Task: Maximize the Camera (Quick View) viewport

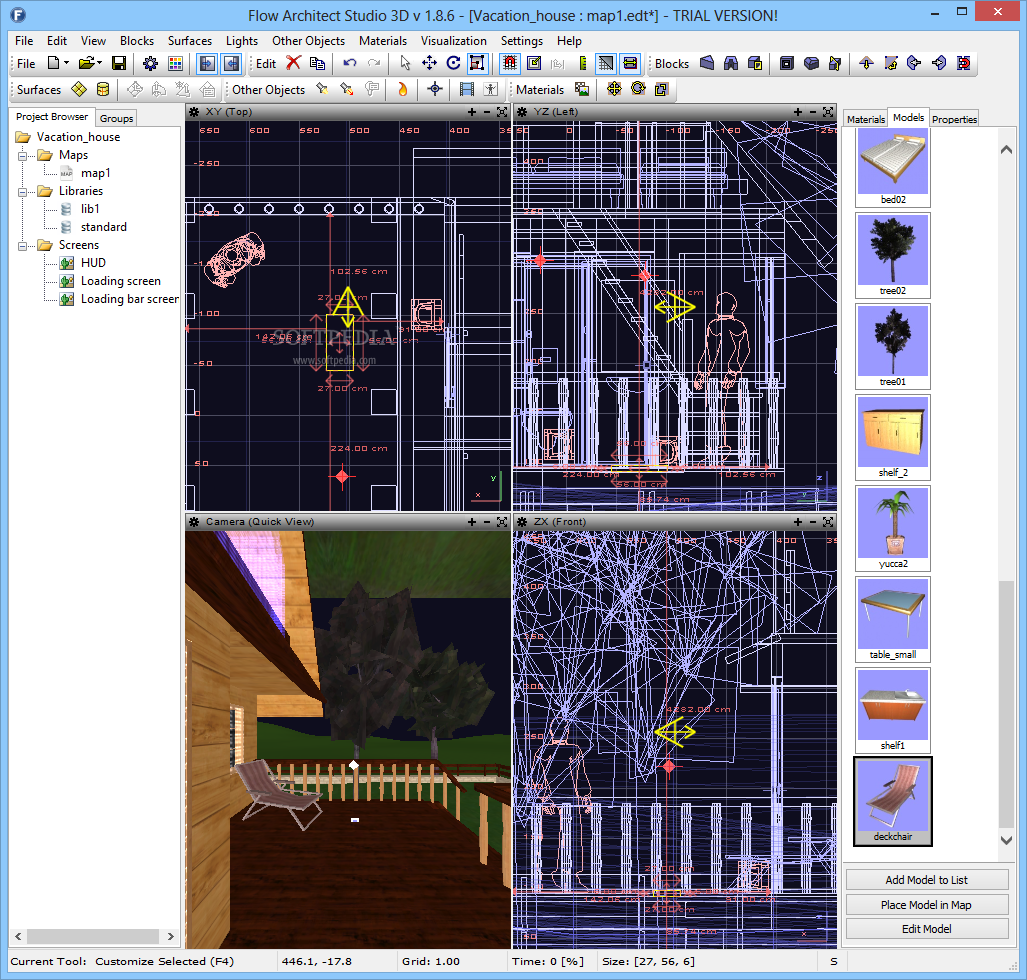Action: tap(502, 521)
